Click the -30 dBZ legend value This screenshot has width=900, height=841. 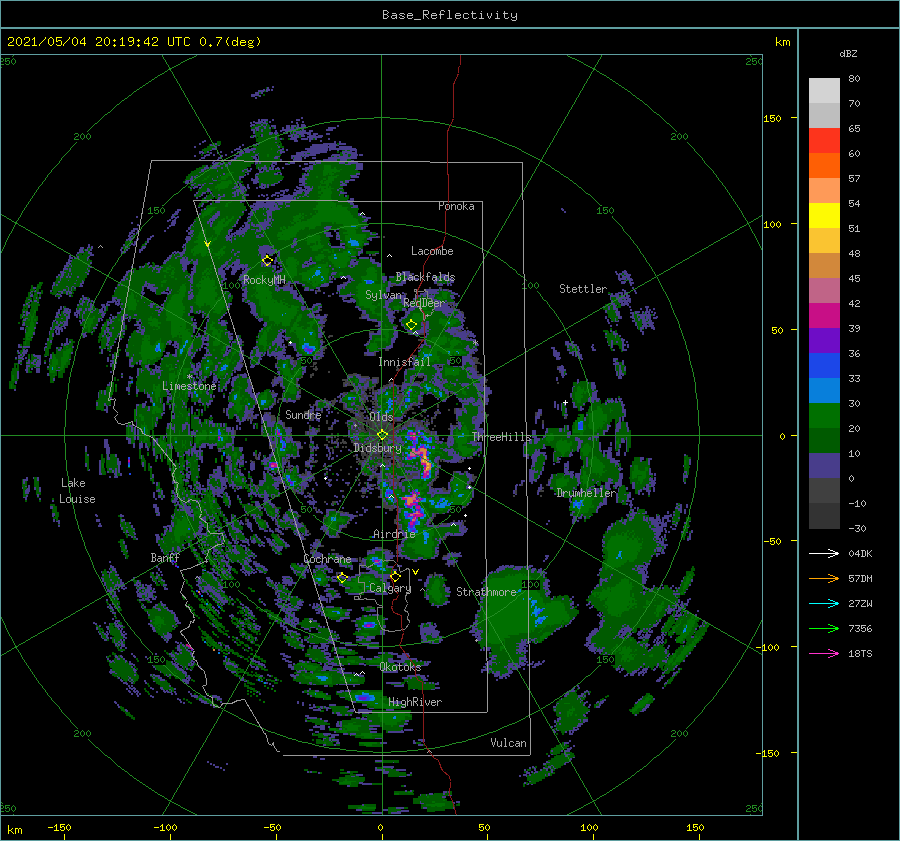point(857,529)
